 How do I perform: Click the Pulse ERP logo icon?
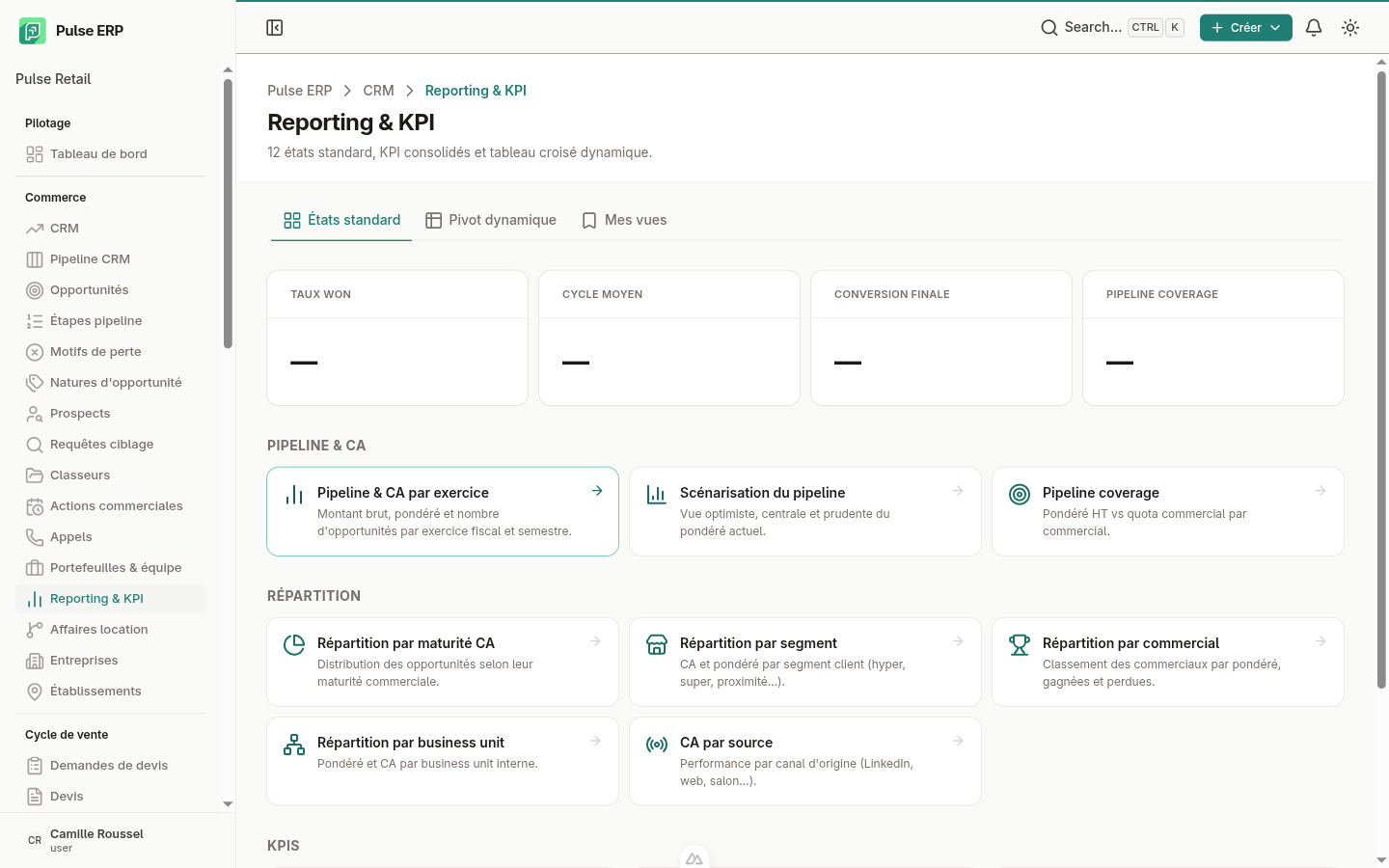tap(33, 31)
